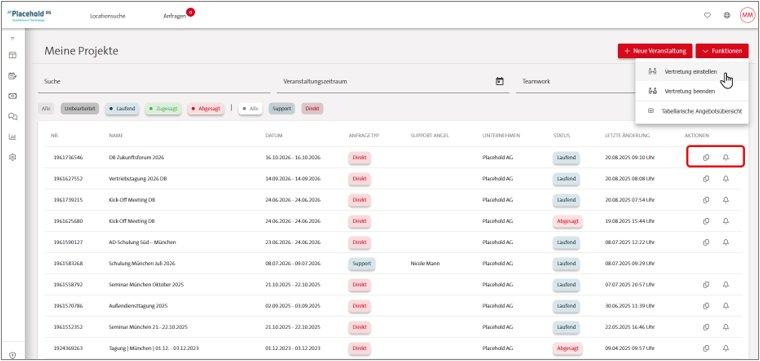The image size is (760, 361).
Task: Open the settings gear in sidebar
Action: 13,157
